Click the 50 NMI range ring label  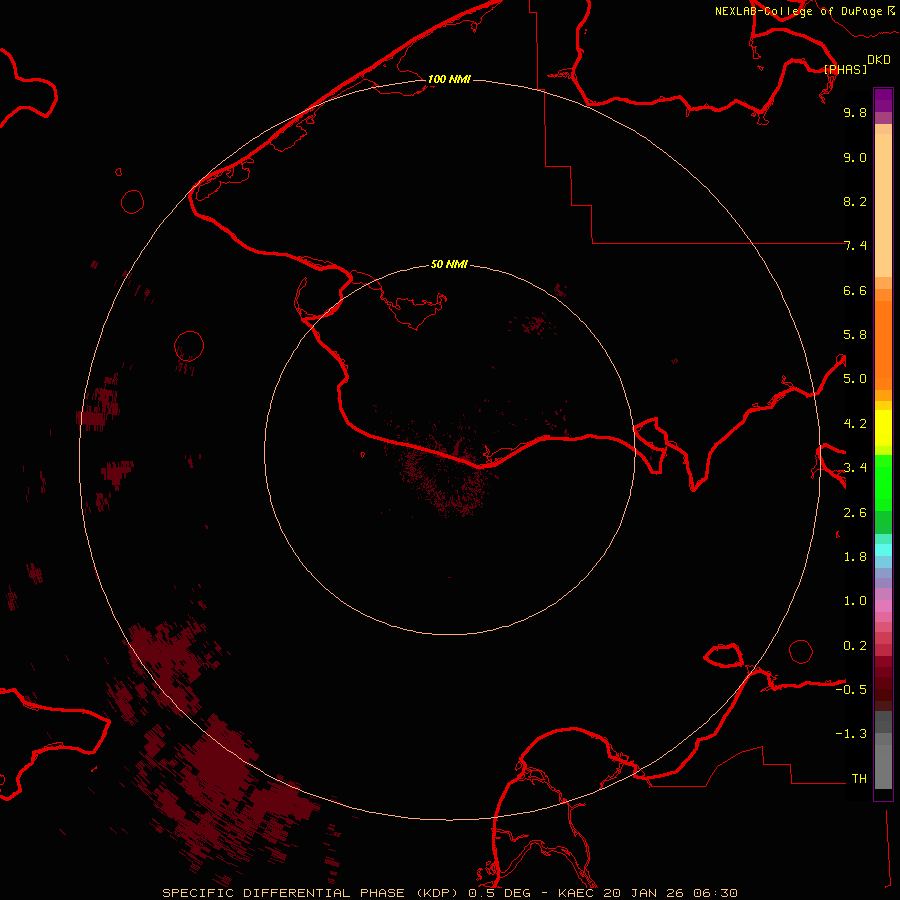(x=449, y=264)
